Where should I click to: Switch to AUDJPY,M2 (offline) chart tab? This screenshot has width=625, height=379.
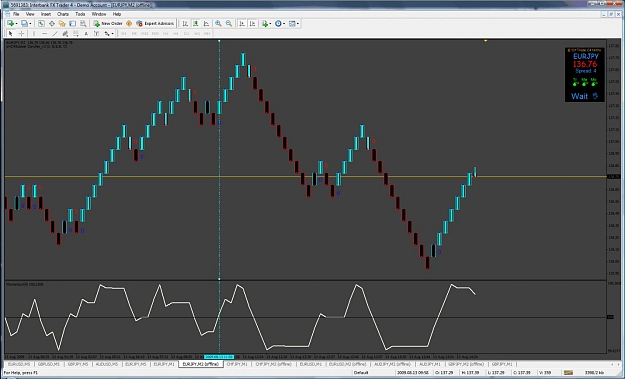(x=392, y=364)
